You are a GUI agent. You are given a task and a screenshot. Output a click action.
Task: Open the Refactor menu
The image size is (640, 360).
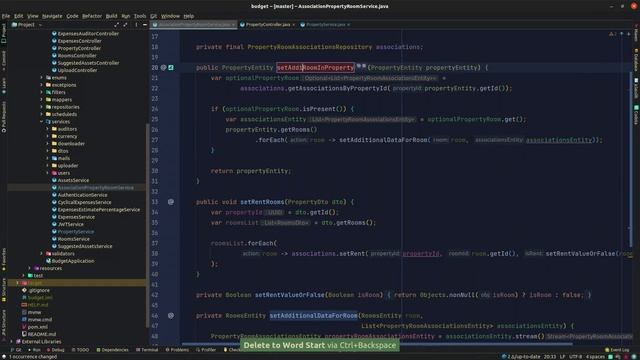(x=92, y=16)
